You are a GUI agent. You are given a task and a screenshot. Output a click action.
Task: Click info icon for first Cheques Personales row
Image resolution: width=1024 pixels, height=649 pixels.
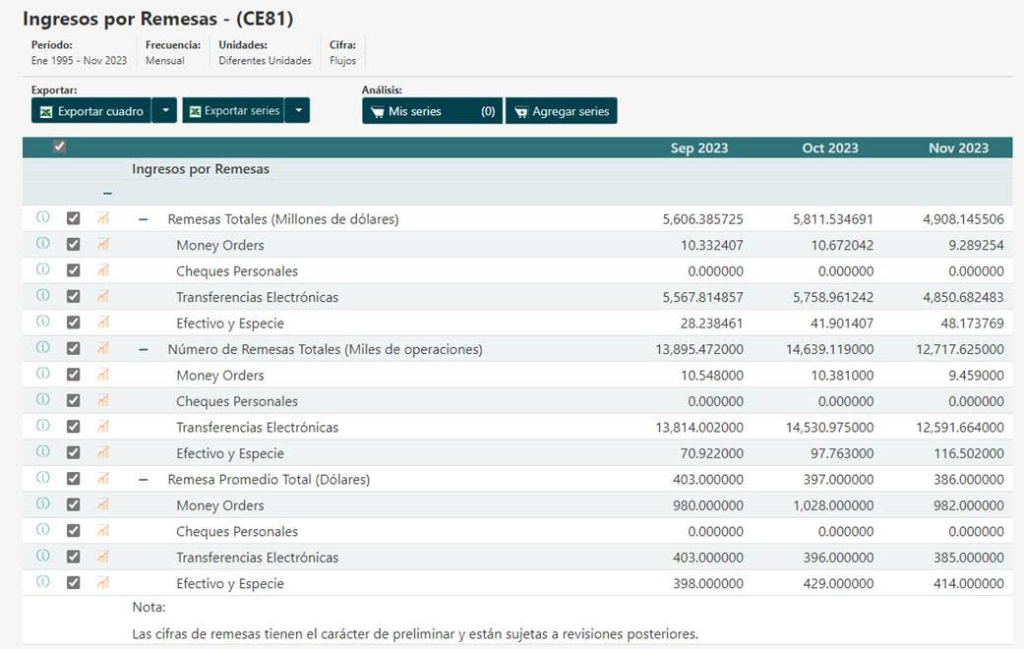click(43, 270)
